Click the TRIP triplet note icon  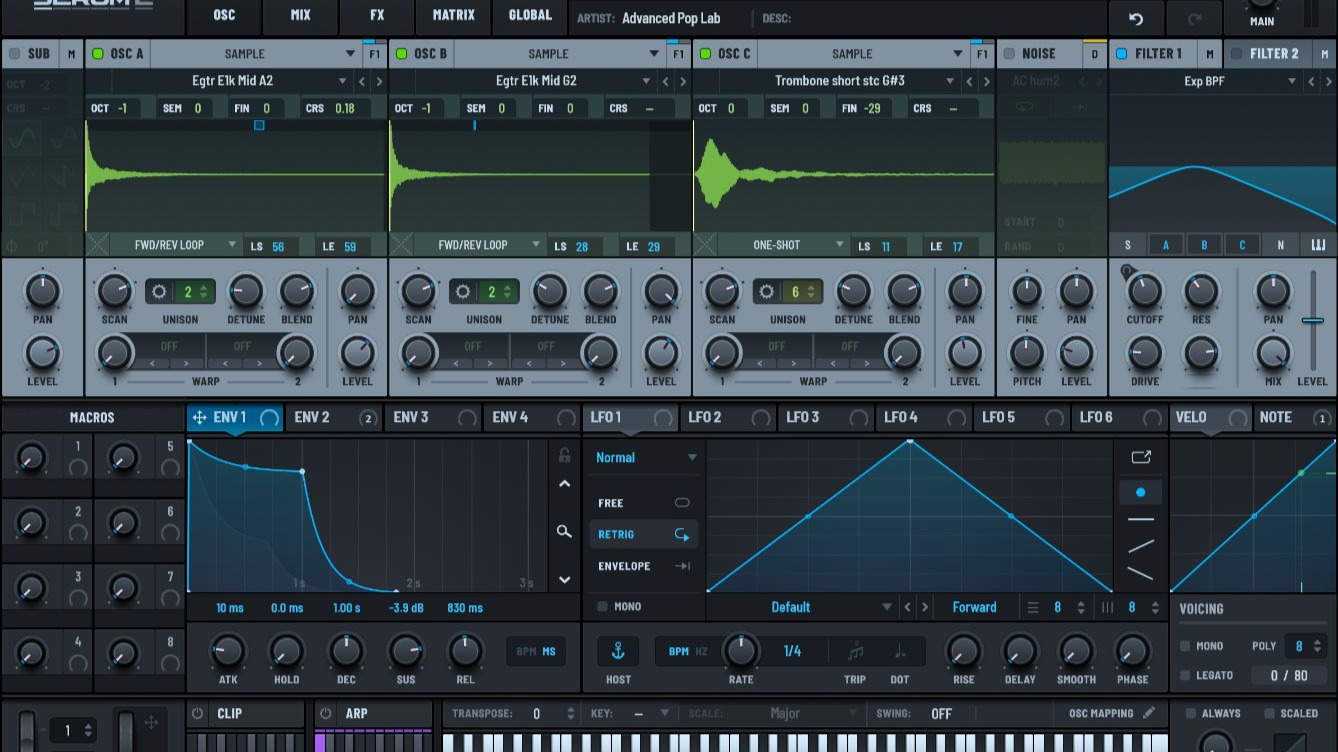[856, 651]
